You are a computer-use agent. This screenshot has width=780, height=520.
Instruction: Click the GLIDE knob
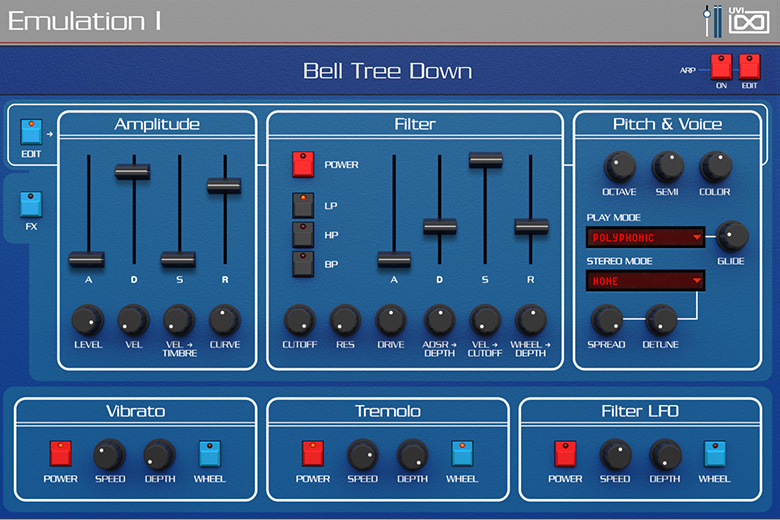pyautogui.click(x=731, y=236)
